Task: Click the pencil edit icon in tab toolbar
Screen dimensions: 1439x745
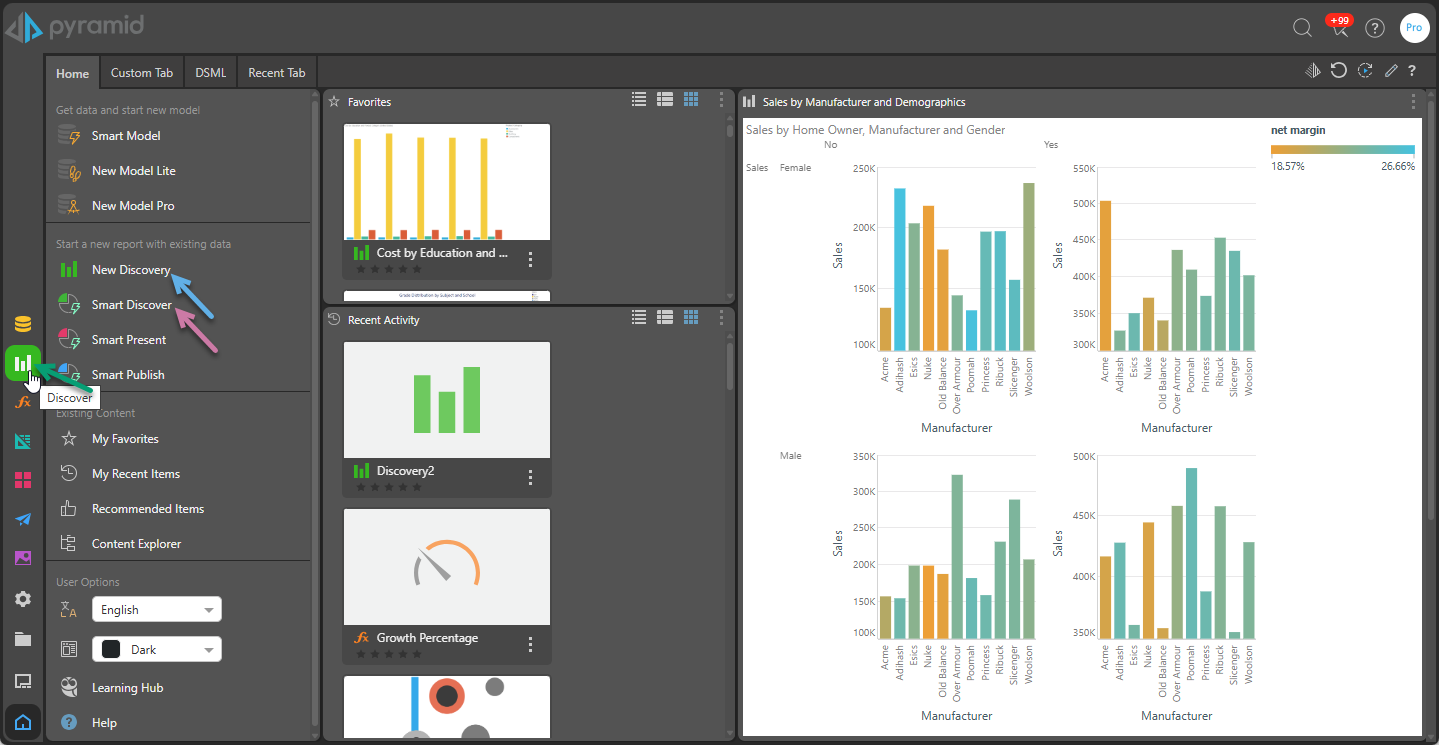Action: [x=1391, y=71]
